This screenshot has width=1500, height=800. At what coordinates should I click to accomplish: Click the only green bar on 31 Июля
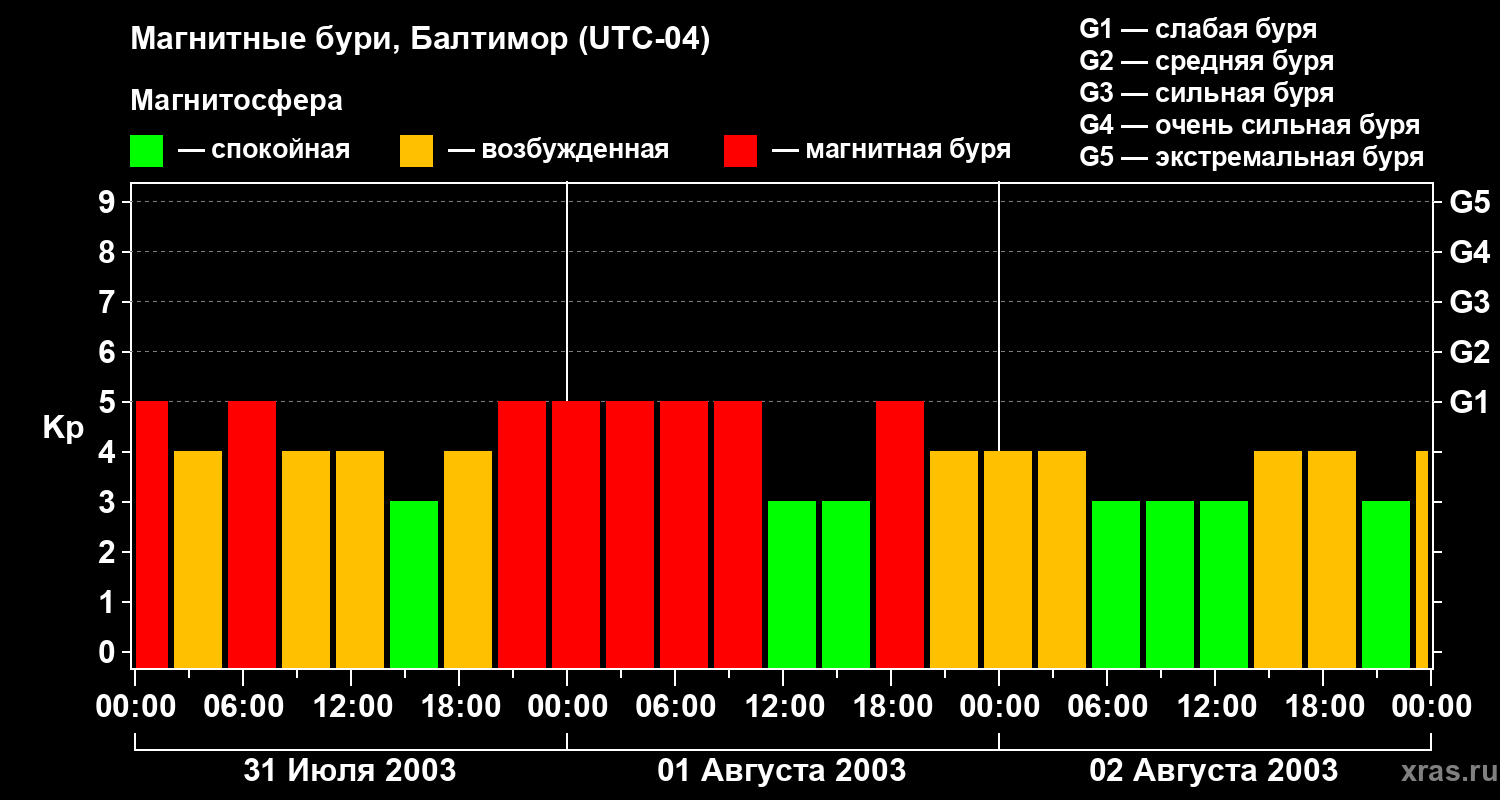(x=414, y=584)
